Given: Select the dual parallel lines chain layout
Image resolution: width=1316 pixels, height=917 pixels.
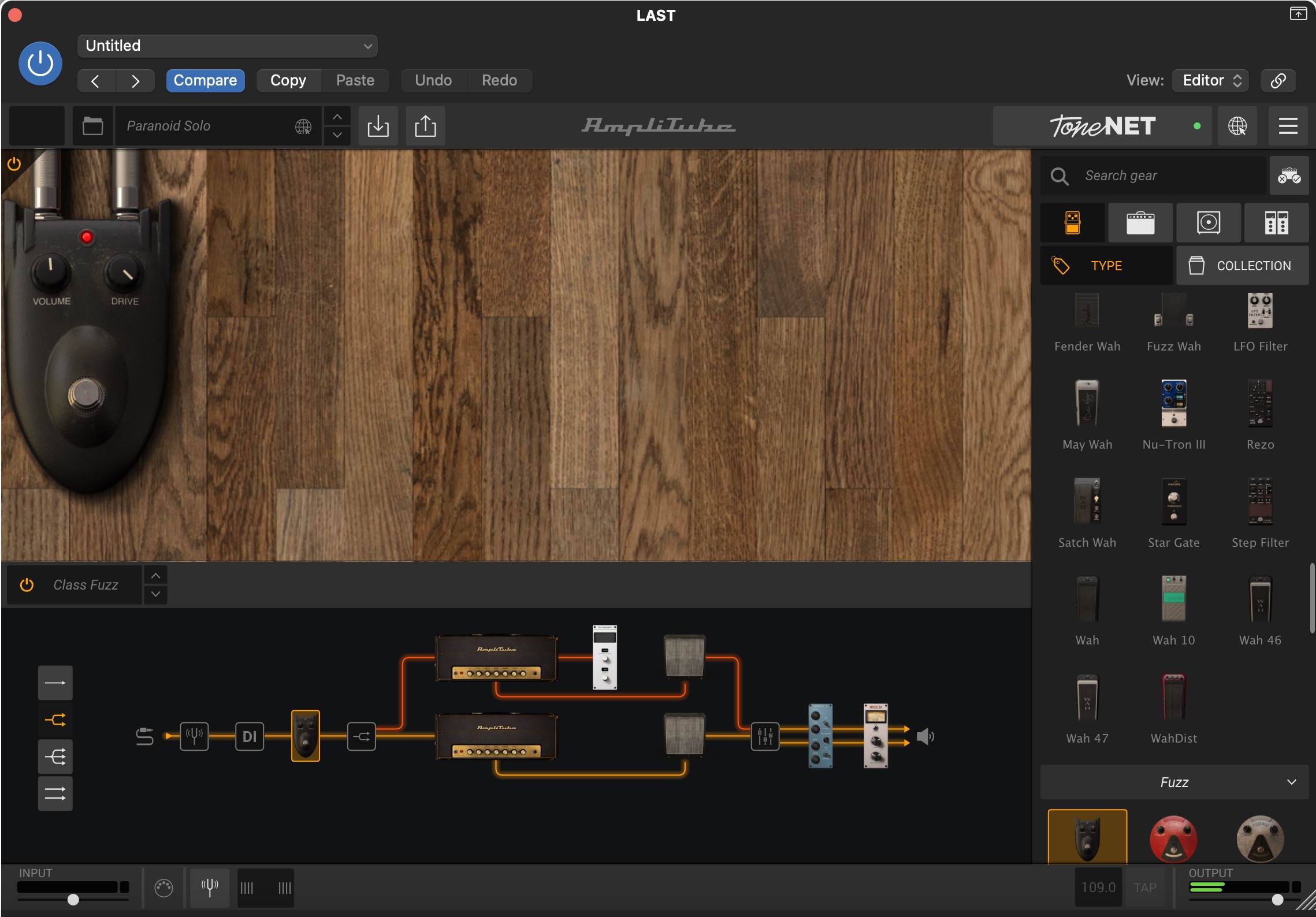Looking at the screenshot, I should (55, 794).
